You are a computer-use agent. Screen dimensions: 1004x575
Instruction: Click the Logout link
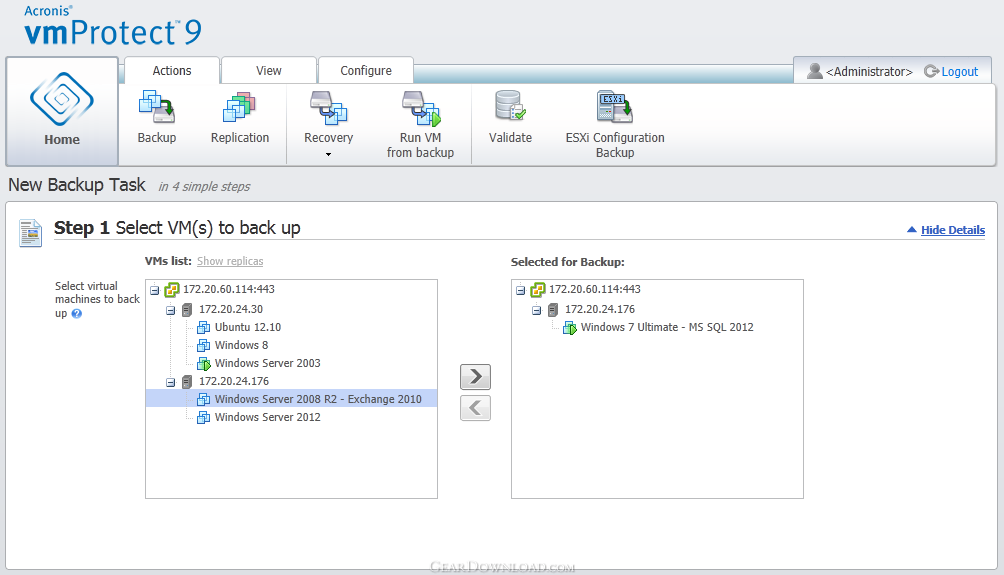coord(959,72)
